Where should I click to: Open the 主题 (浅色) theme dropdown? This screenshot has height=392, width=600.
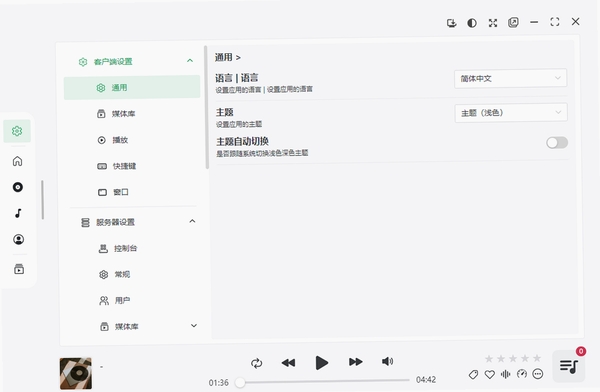click(511, 113)
